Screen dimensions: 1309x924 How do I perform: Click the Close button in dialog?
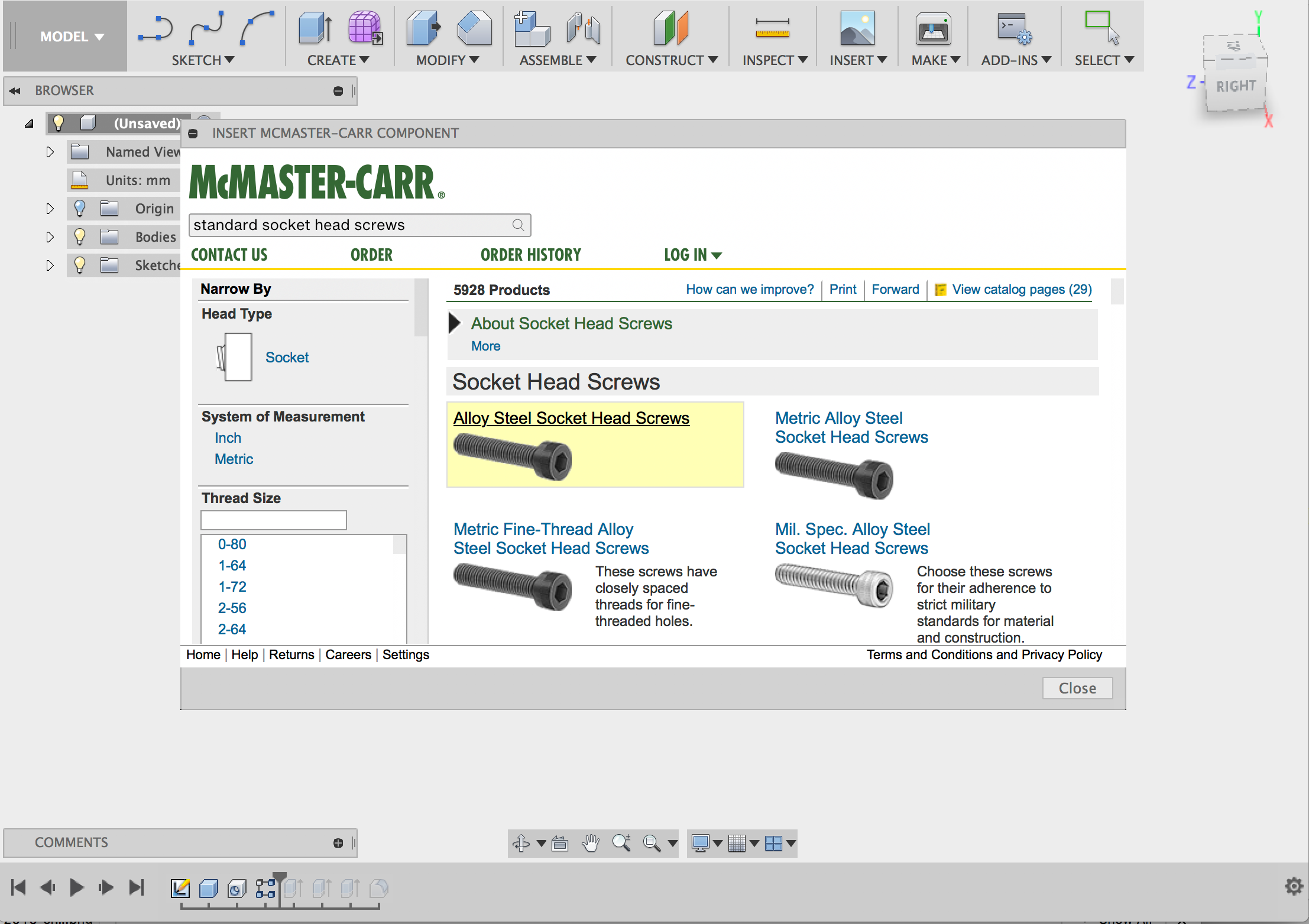click(x=1077, y=688)
